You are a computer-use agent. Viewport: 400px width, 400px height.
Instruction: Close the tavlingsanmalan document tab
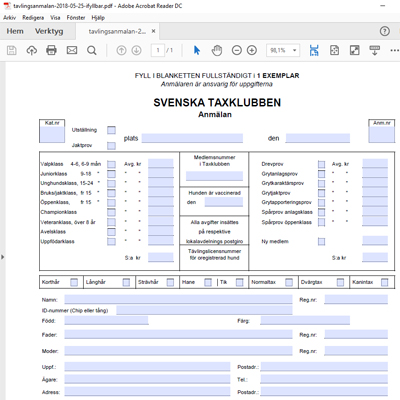(153, 31)
